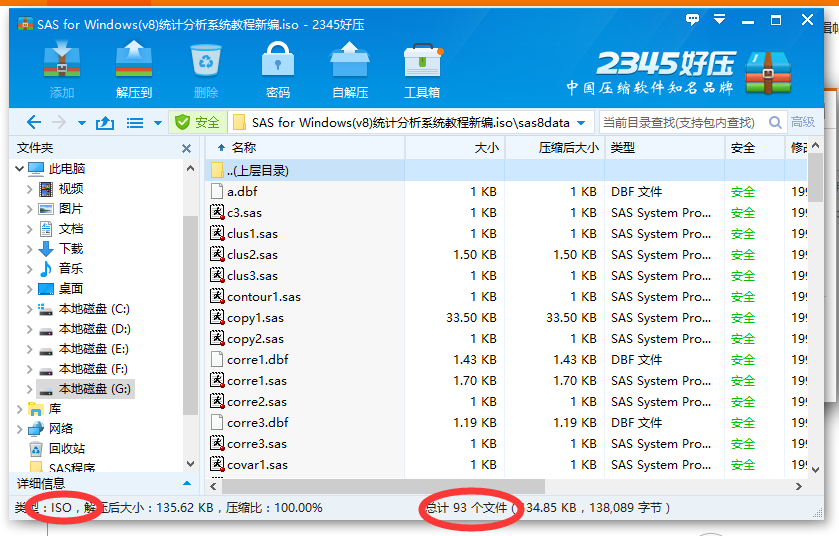Image resolution: width=839 pixels, height=536 pixels.
Task: Select 本地磁盘 (E:) in tree
Action: (94, 349)
